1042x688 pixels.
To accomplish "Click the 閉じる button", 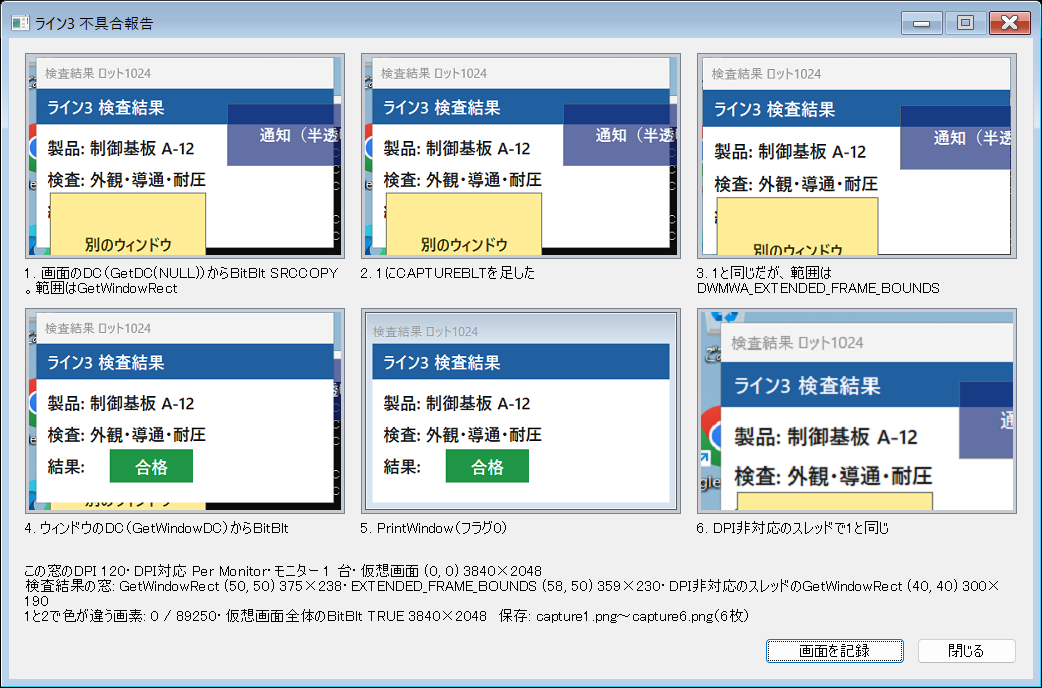I will [x=966, y=651].
